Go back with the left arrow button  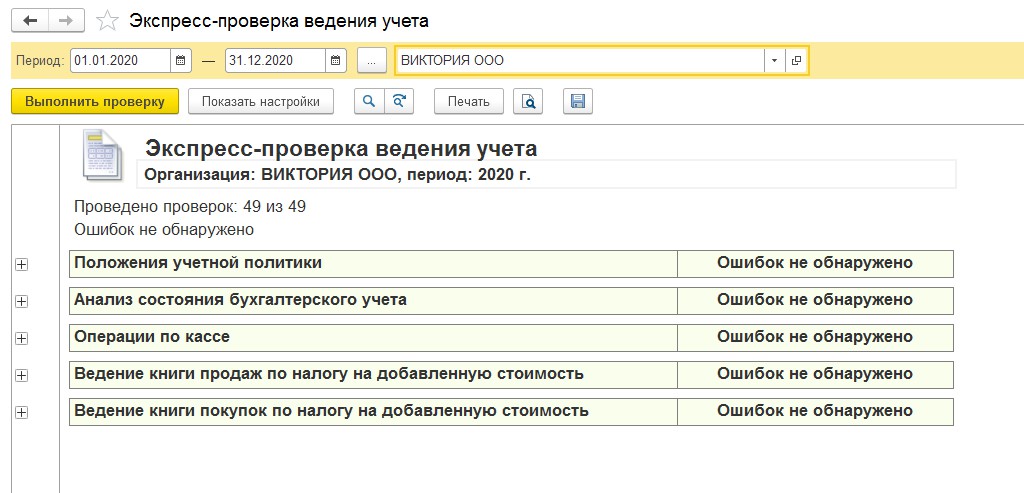click(x=29, y=21)
